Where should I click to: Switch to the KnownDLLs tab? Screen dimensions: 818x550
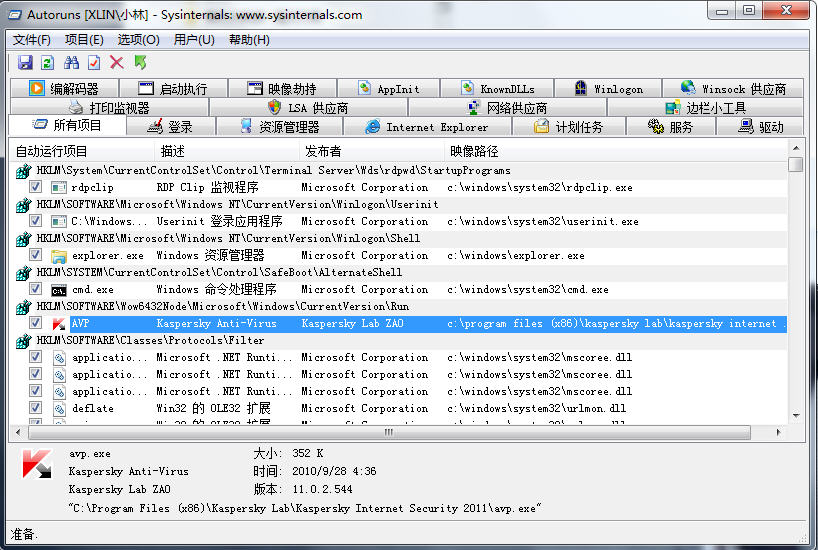click(498, 88)
